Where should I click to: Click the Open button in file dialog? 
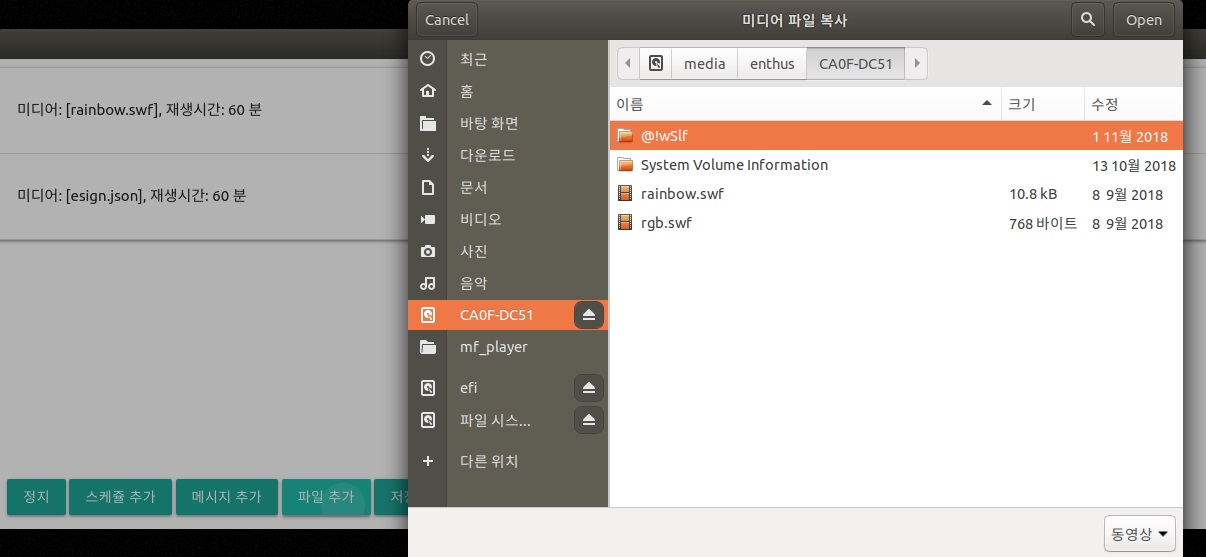[1144, 20]
